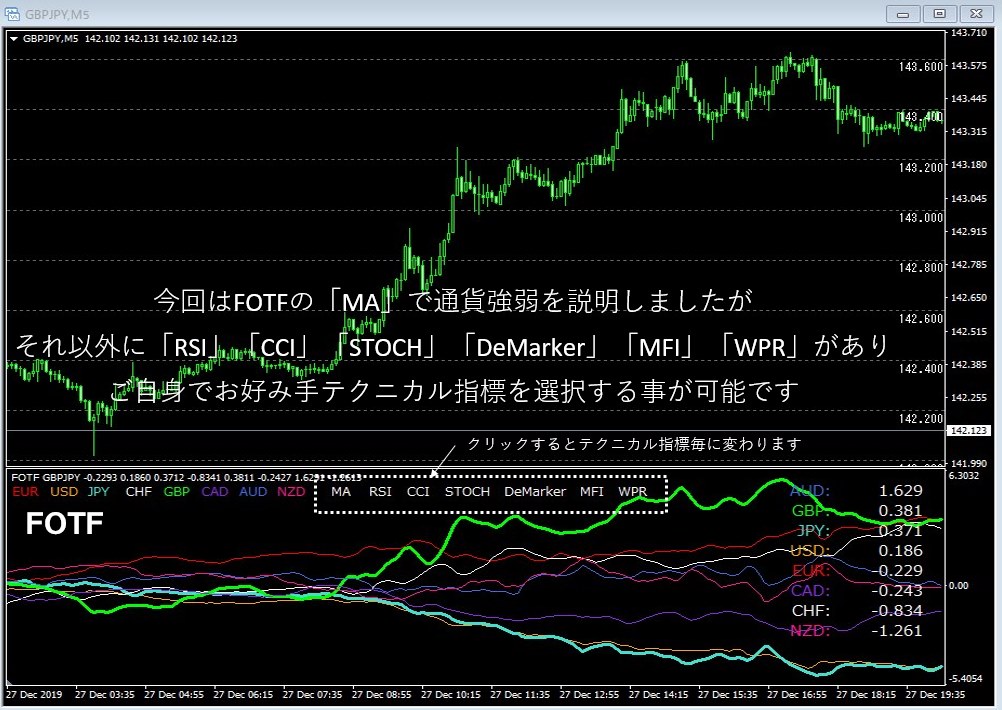Toggle the EUR currency line

26,491
